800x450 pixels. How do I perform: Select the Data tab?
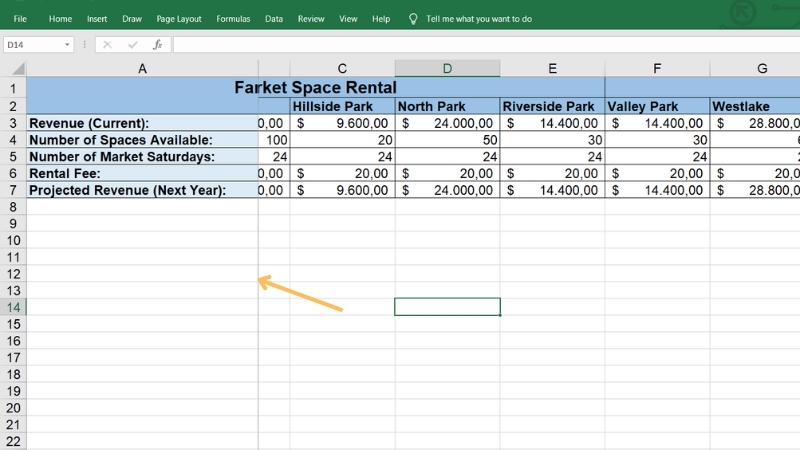pyautogui.click(x=274, y=19)
